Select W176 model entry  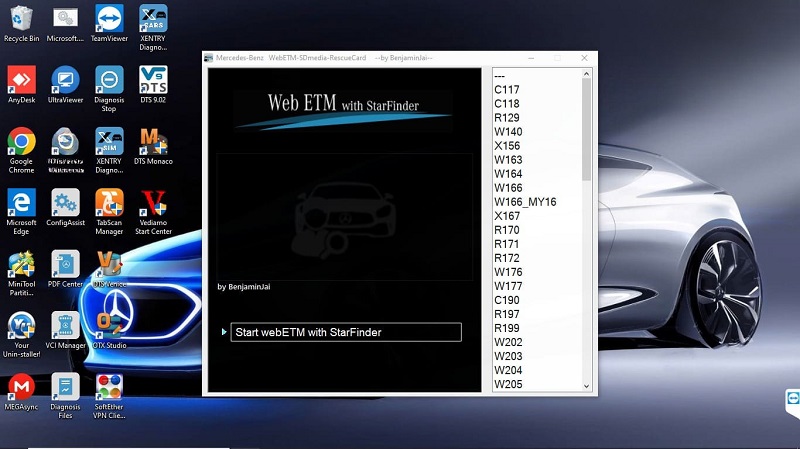click(508, 272)
